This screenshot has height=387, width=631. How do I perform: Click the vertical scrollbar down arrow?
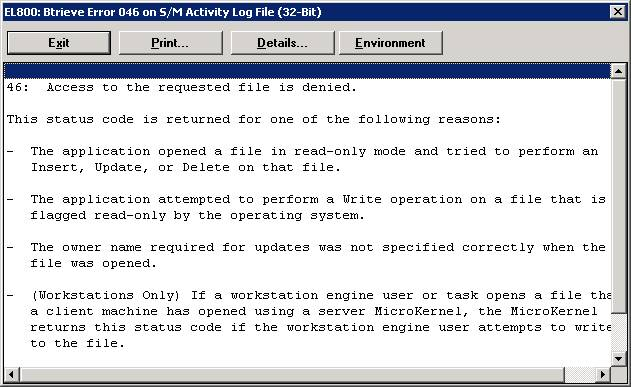pos(619,358)
